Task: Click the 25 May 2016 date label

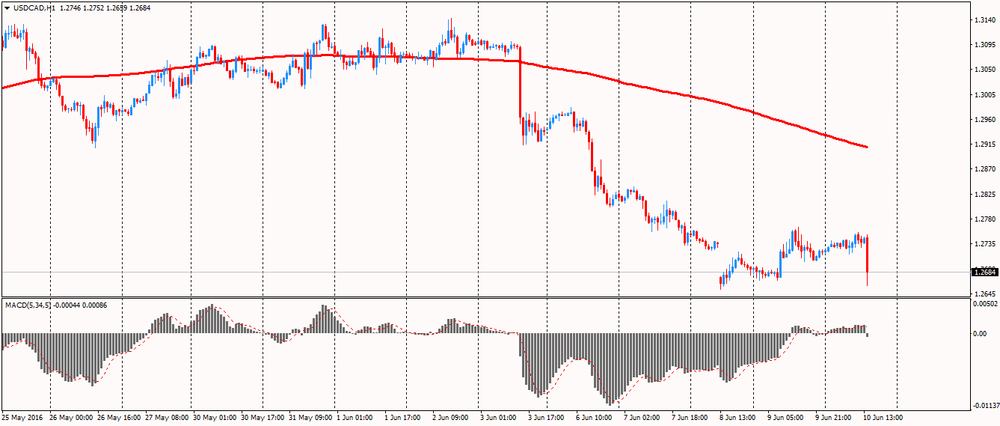Action: coord(20,418)
